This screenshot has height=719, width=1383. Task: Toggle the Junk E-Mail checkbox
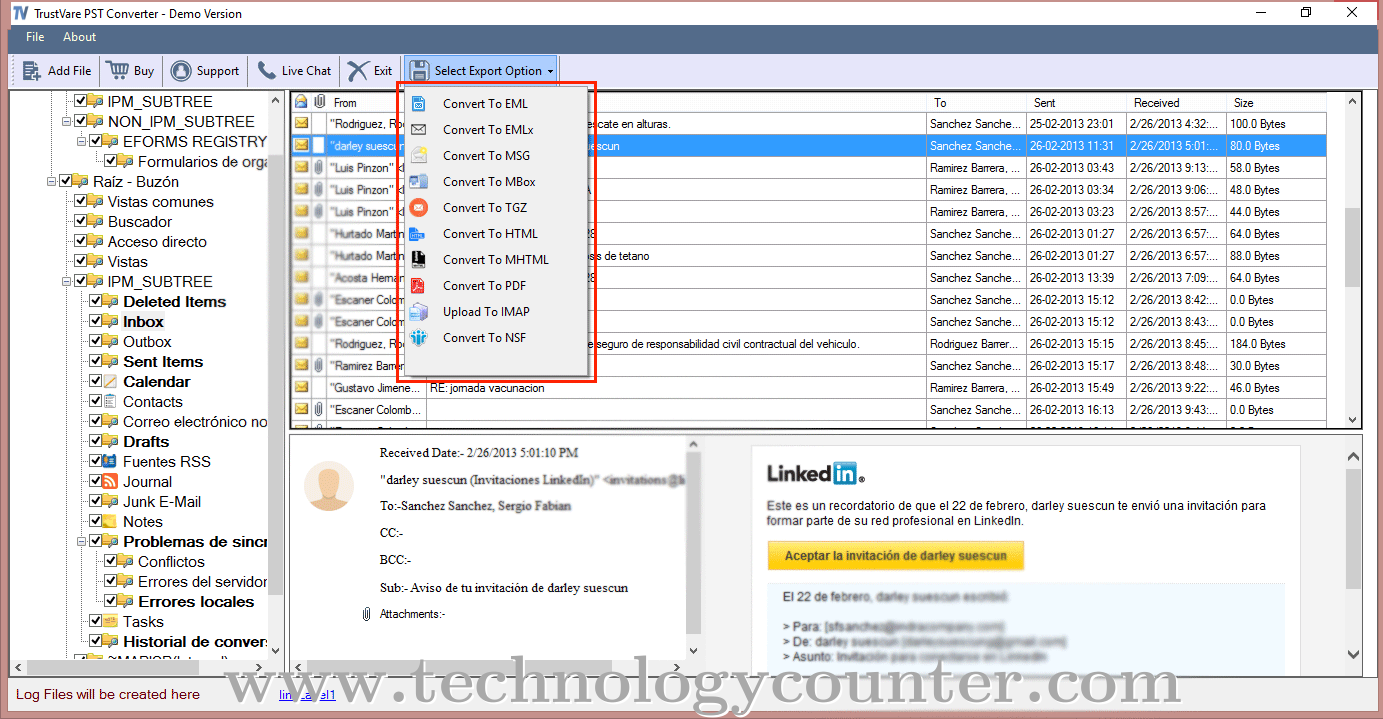[x=96, y=501]
